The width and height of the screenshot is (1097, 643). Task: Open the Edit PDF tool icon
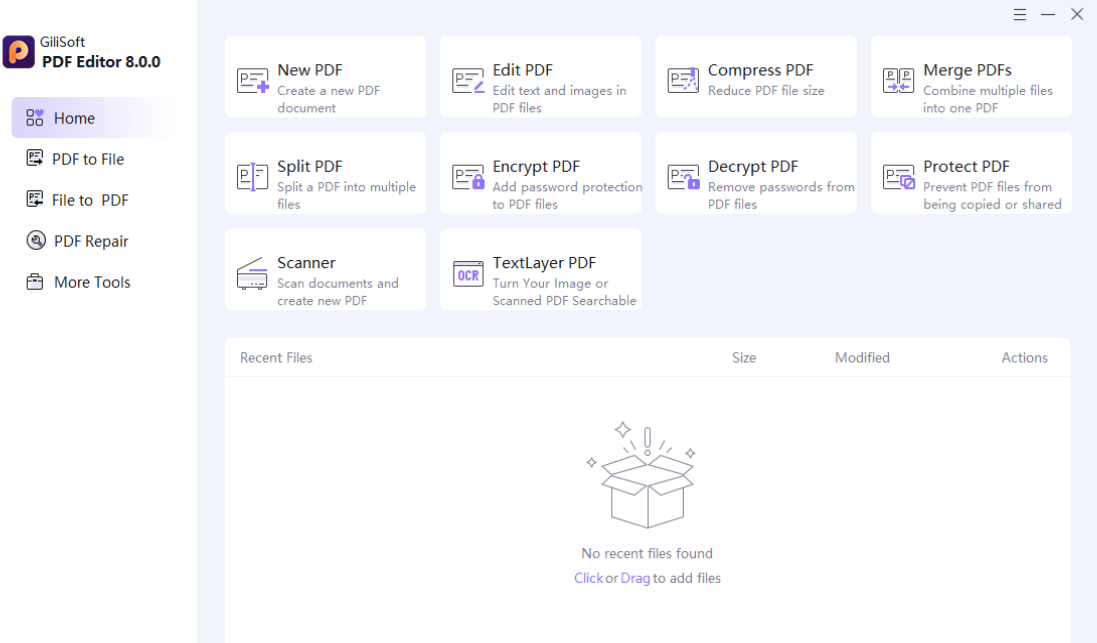point(468,80)
